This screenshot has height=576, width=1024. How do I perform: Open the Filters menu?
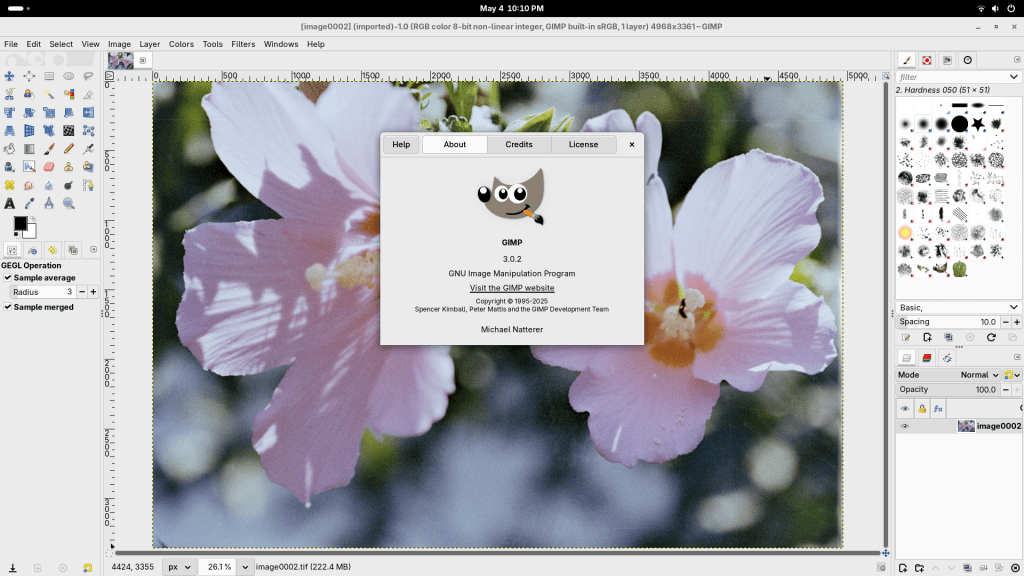tap(243, 44)
